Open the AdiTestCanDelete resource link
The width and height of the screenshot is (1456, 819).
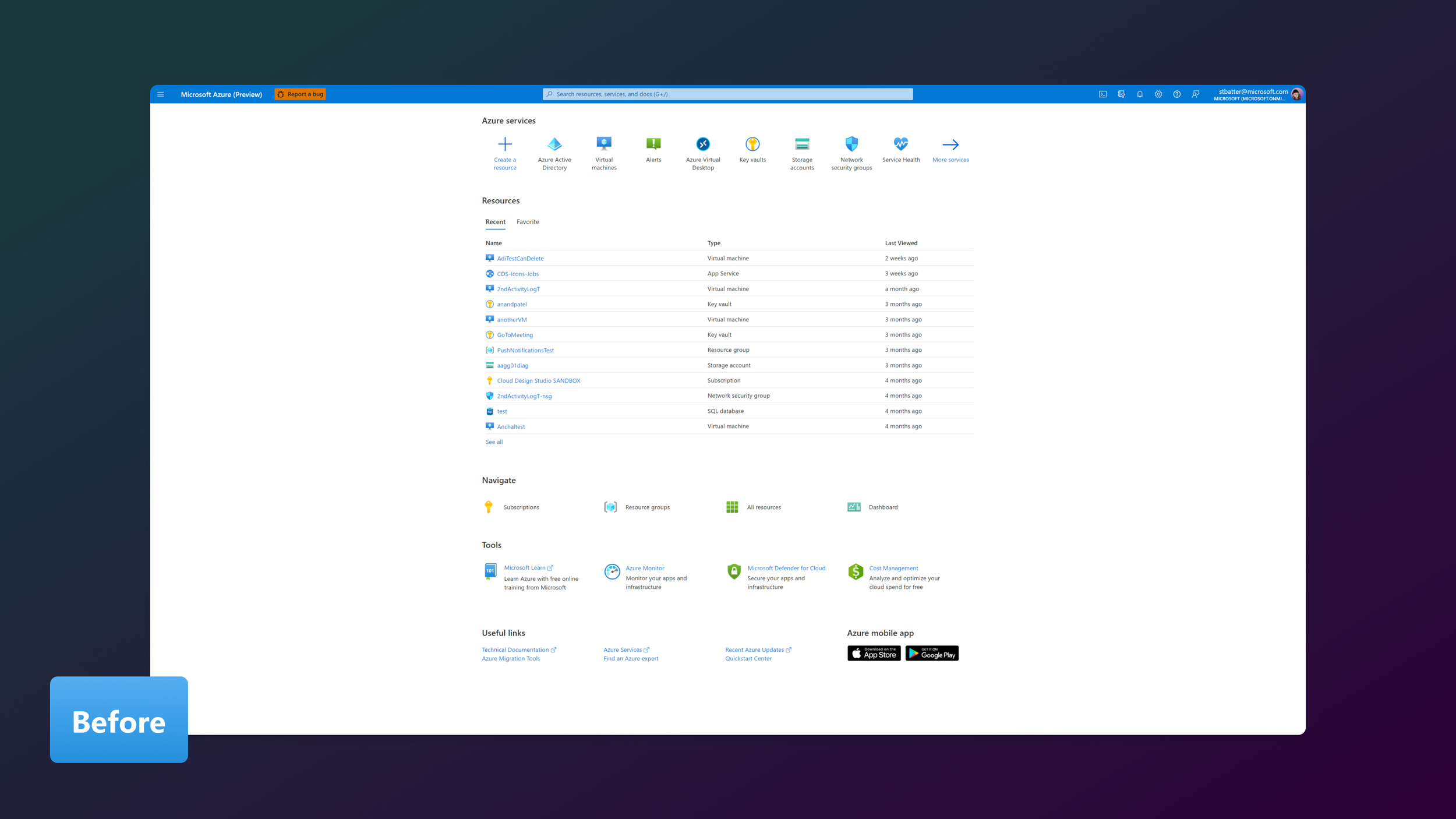click(520, 259)
